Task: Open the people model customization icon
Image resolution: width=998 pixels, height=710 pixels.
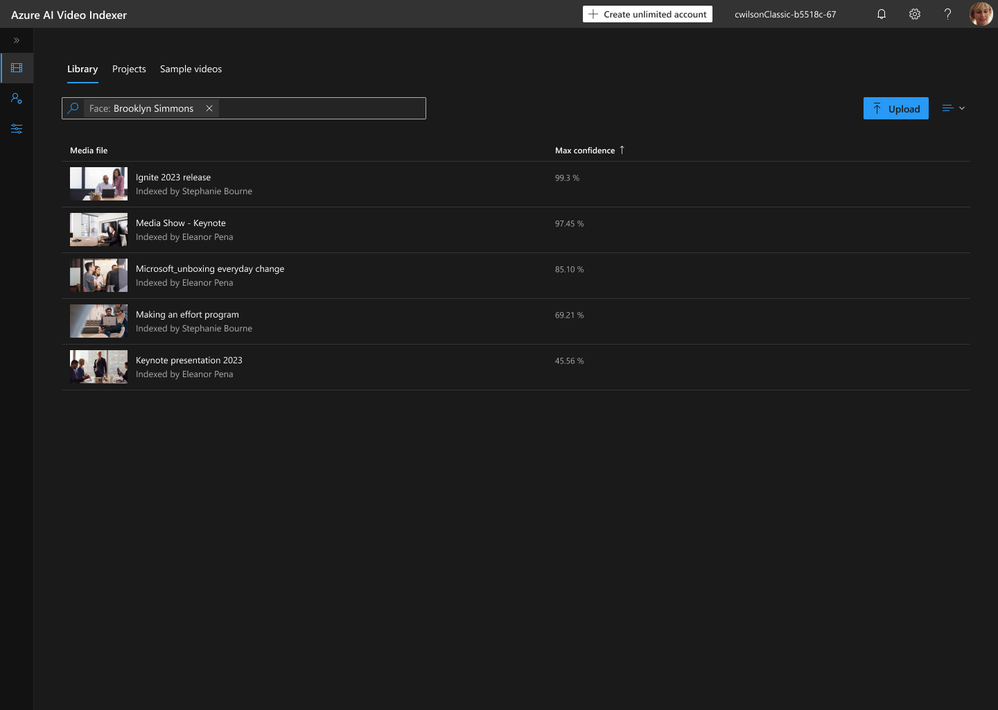Action: pos(17,99)
